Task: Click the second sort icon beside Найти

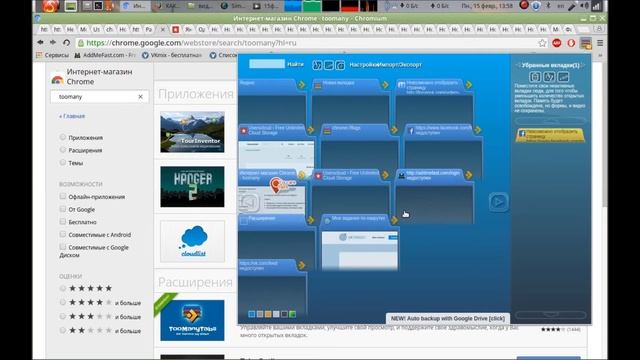Action: click(x=329, y=65)
